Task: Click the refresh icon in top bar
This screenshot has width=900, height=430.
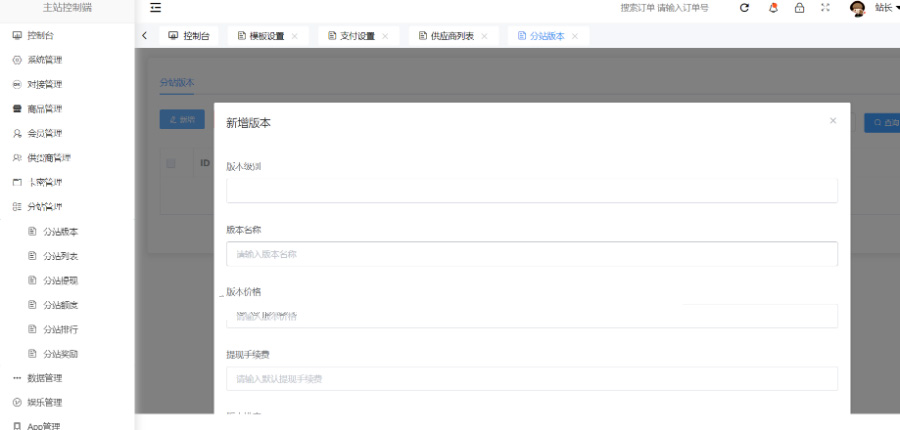Action: tap(744, 8)
